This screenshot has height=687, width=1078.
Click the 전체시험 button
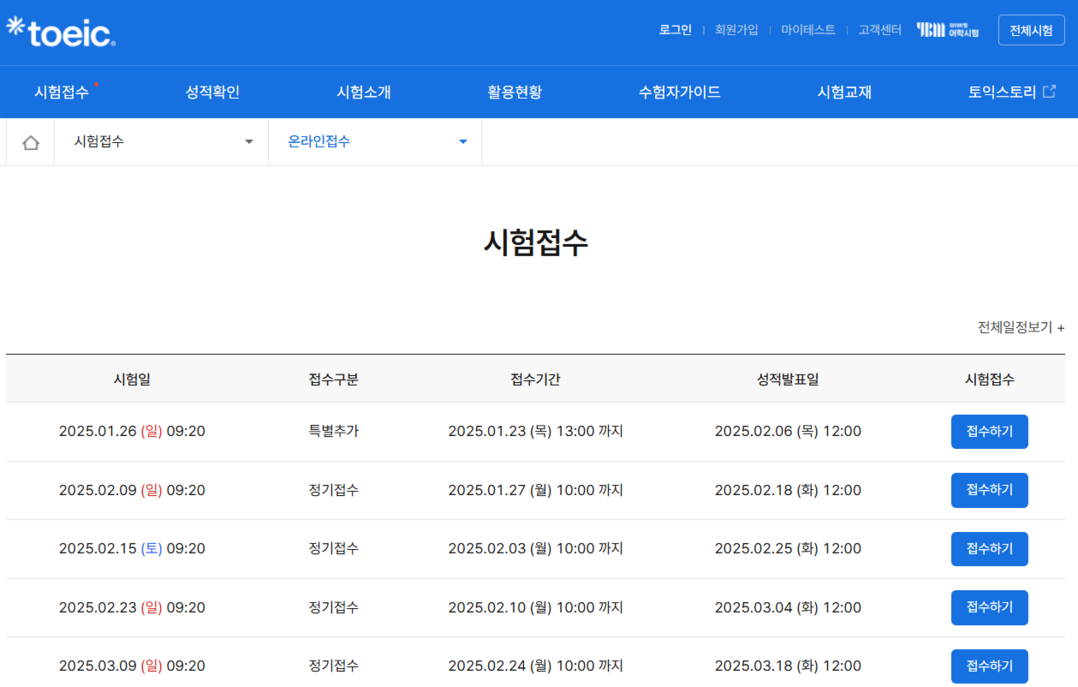coord(1030,30)
